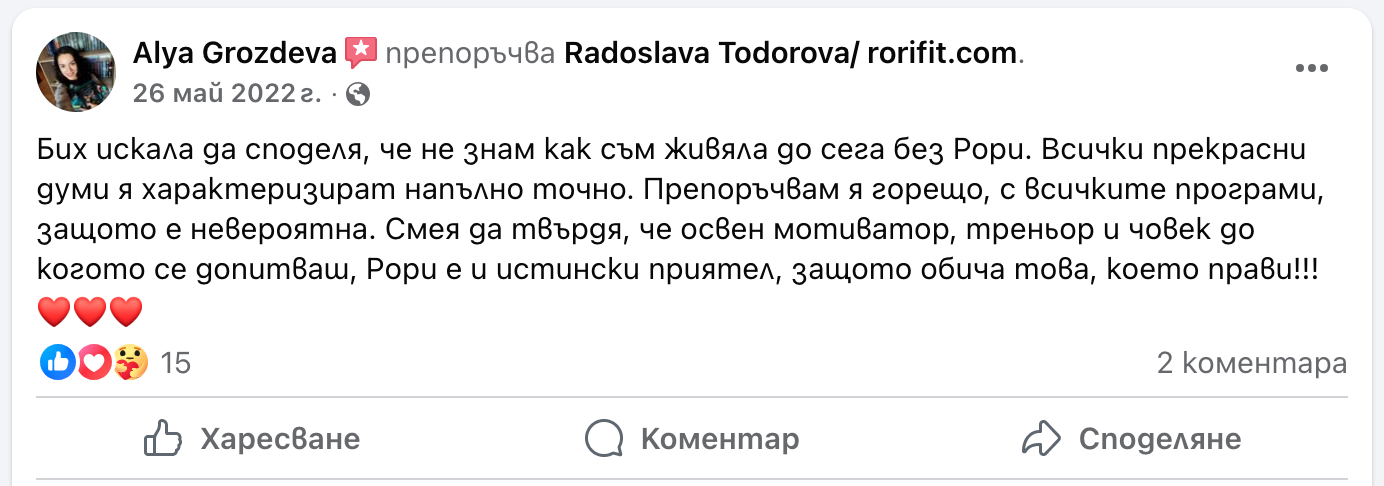Show who reacted via the 15 count
The width and height of the screenshot is (1384, 486).
(175, 363)
